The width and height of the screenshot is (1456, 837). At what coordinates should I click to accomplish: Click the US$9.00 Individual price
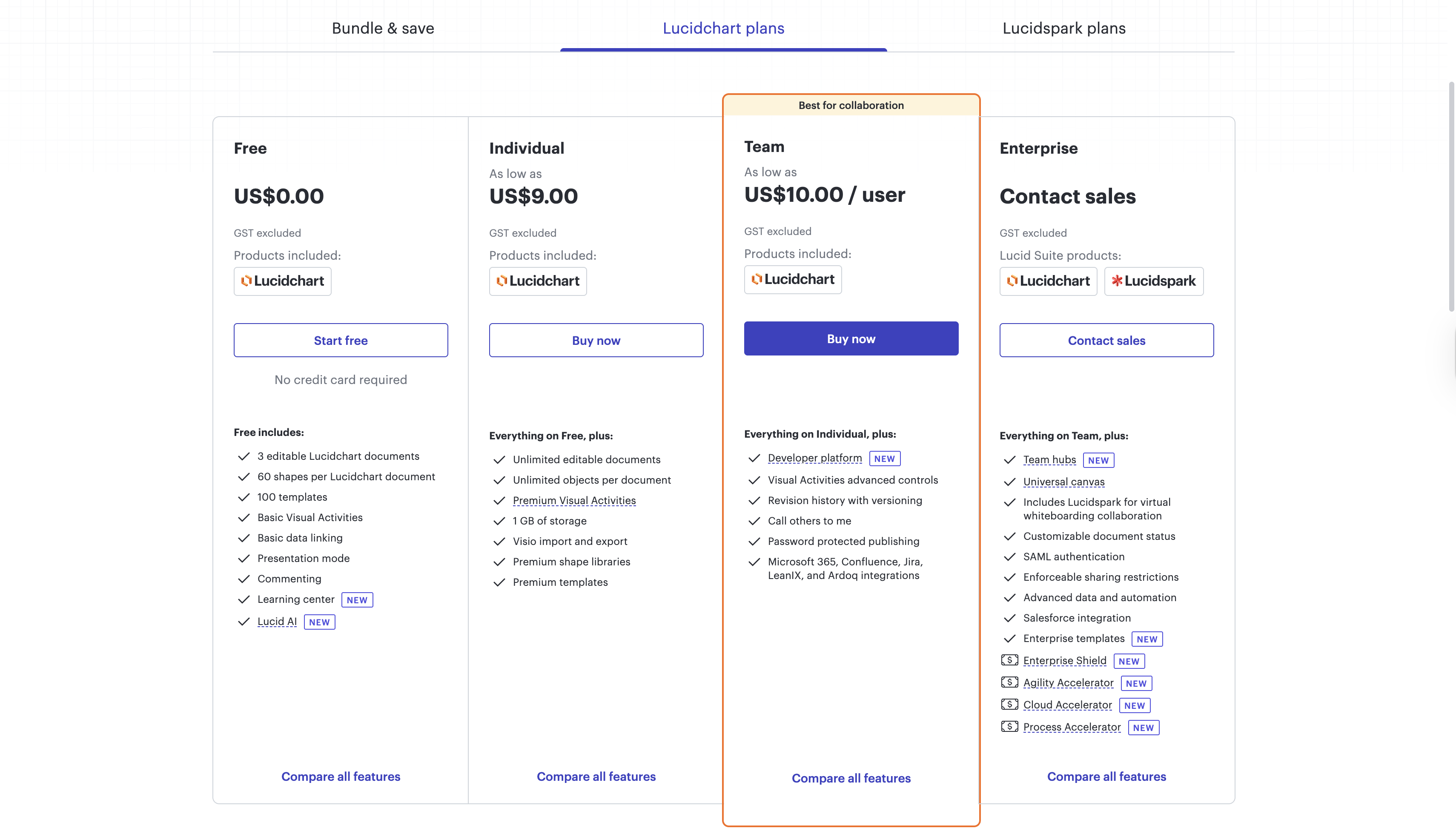pos(533,196)
